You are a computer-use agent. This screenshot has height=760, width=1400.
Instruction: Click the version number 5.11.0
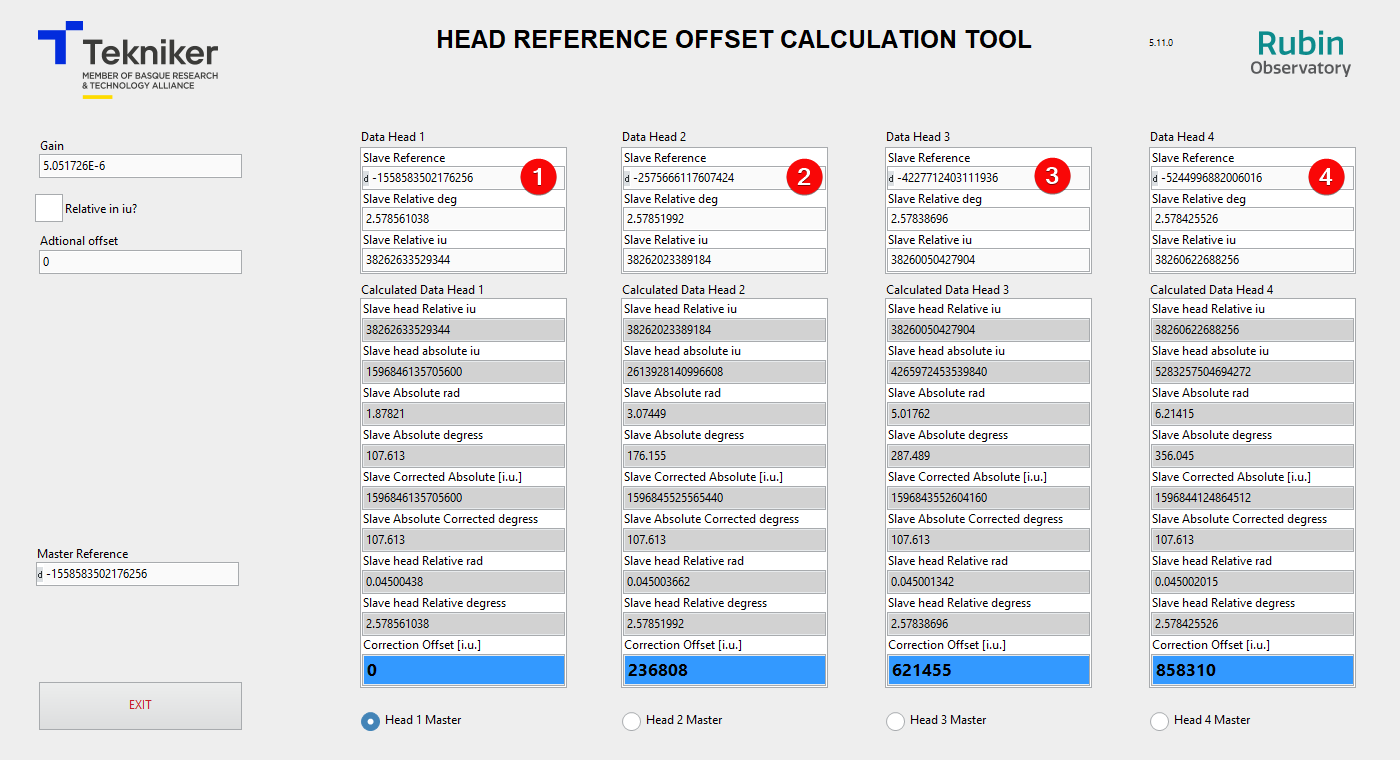click(x=1161, y=43)
